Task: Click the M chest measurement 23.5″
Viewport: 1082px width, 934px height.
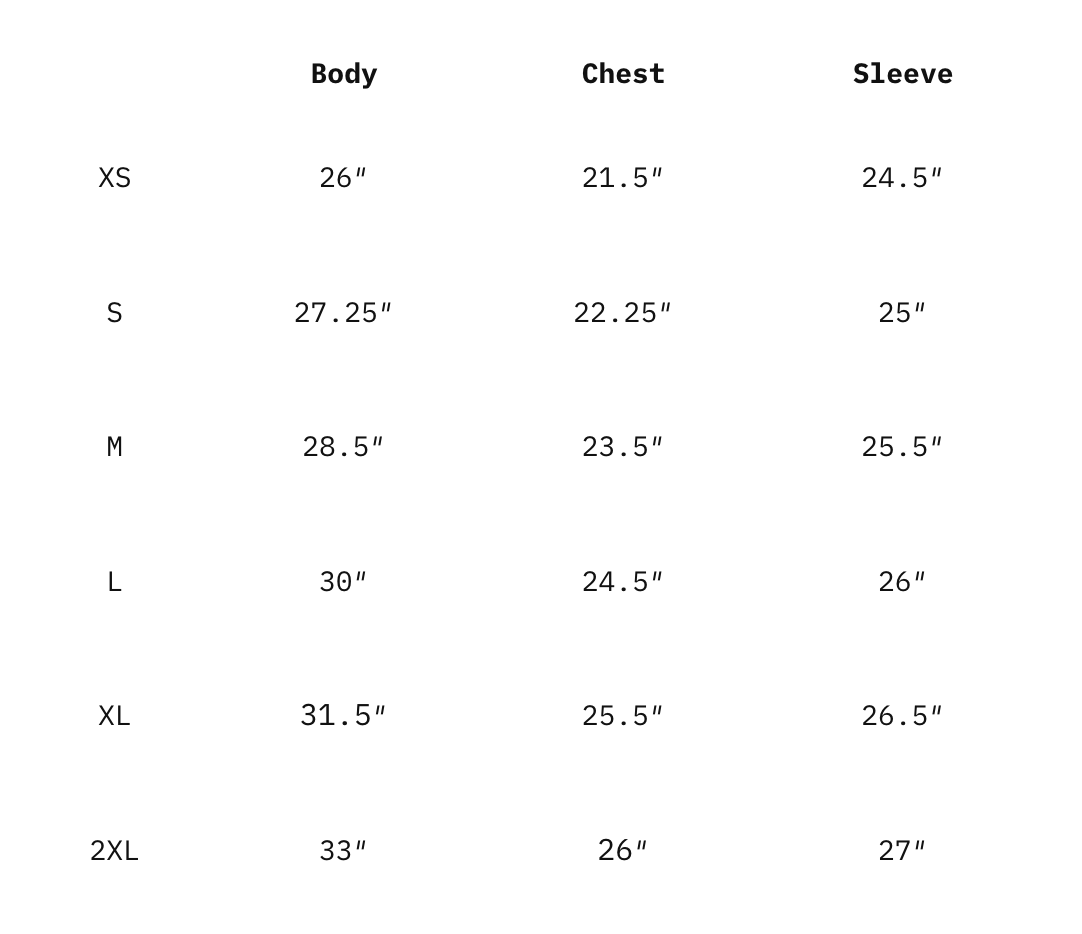Action: click(x=622, y=447)
